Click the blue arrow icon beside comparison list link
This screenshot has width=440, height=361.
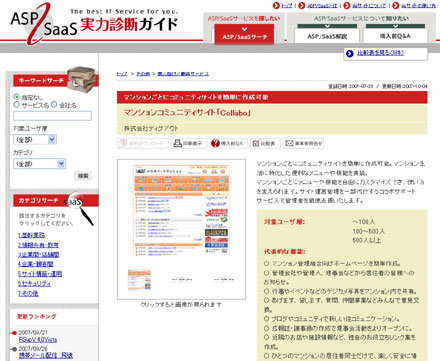pos(350,53)
